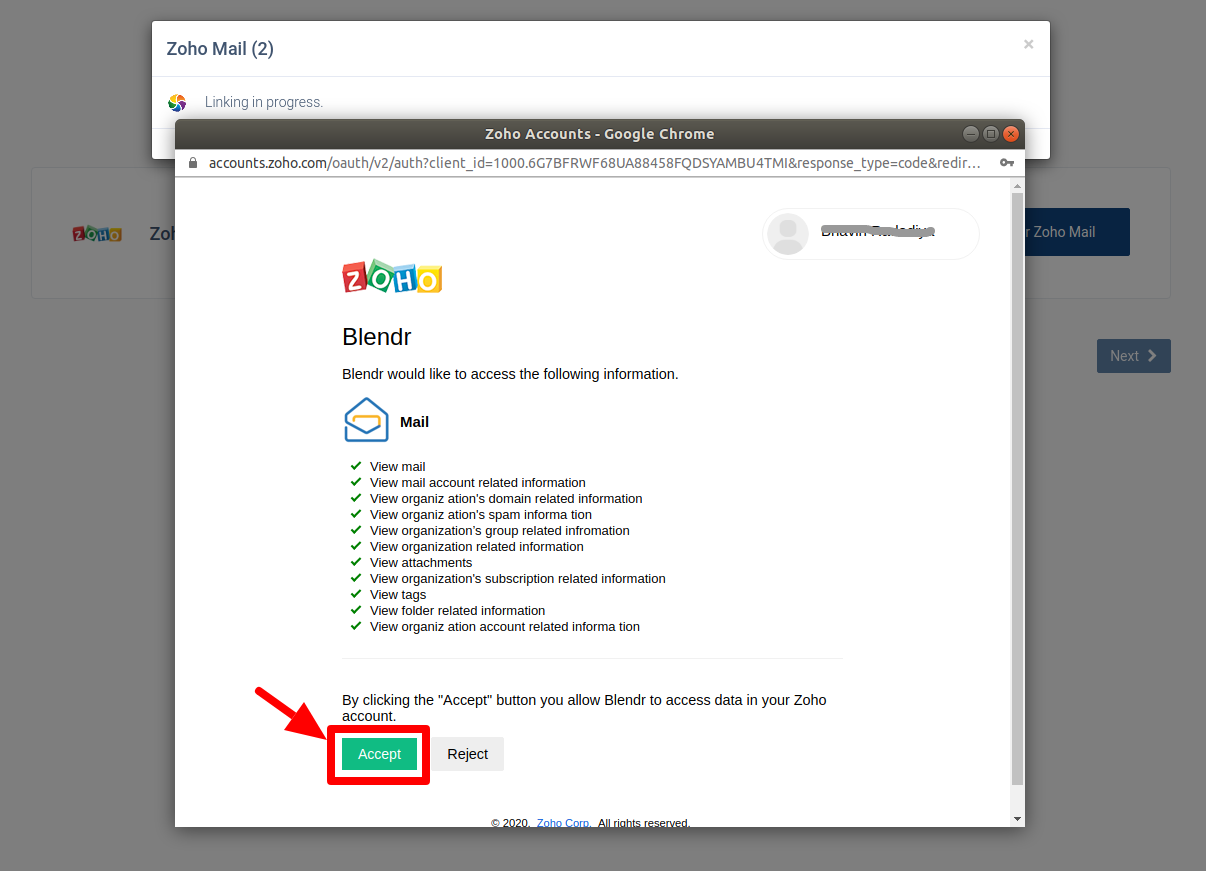
Task: Click the padlock icon in address bar
Action: point(193,163)
